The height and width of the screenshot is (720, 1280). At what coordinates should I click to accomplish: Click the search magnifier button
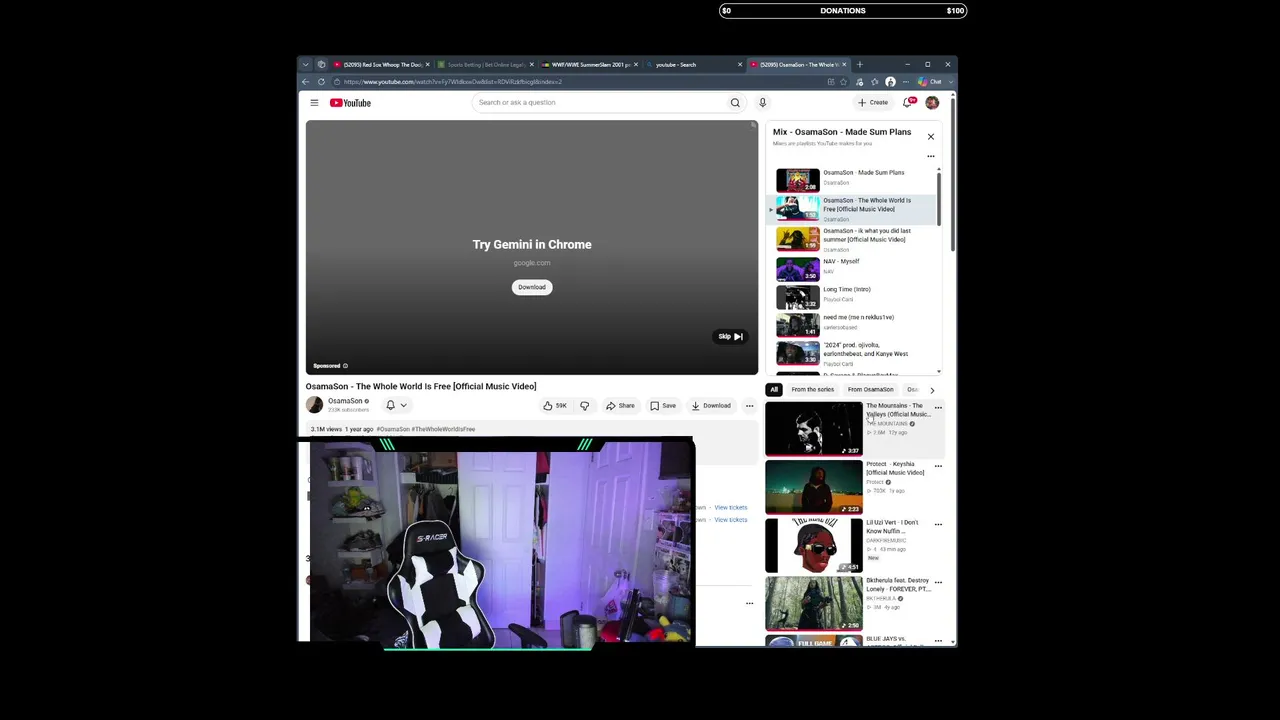click(x=735, y=103)
